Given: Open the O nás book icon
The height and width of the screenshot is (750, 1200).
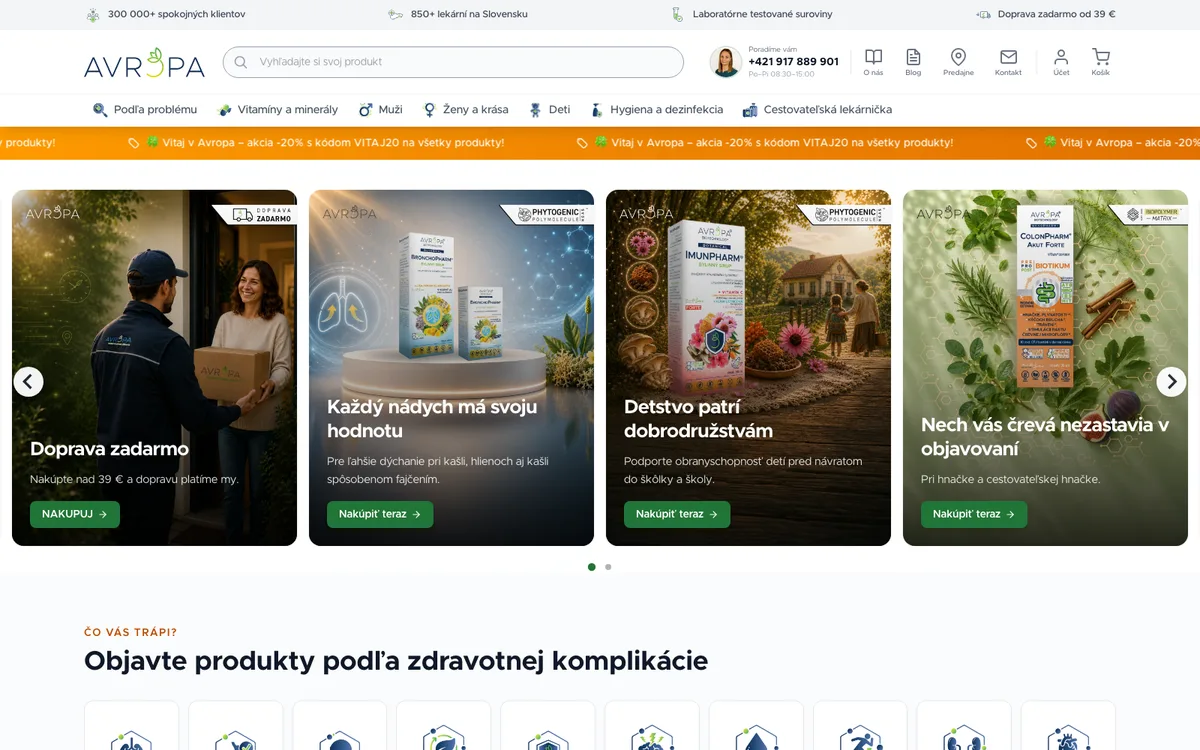Looking at the screenshot, I should point(873,57).
